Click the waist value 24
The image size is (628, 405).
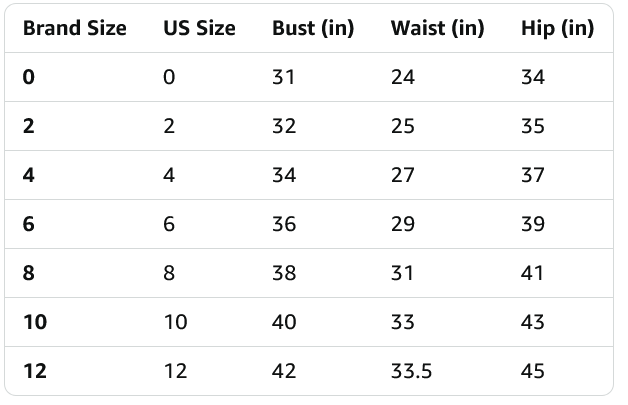(x=403, y=77)
